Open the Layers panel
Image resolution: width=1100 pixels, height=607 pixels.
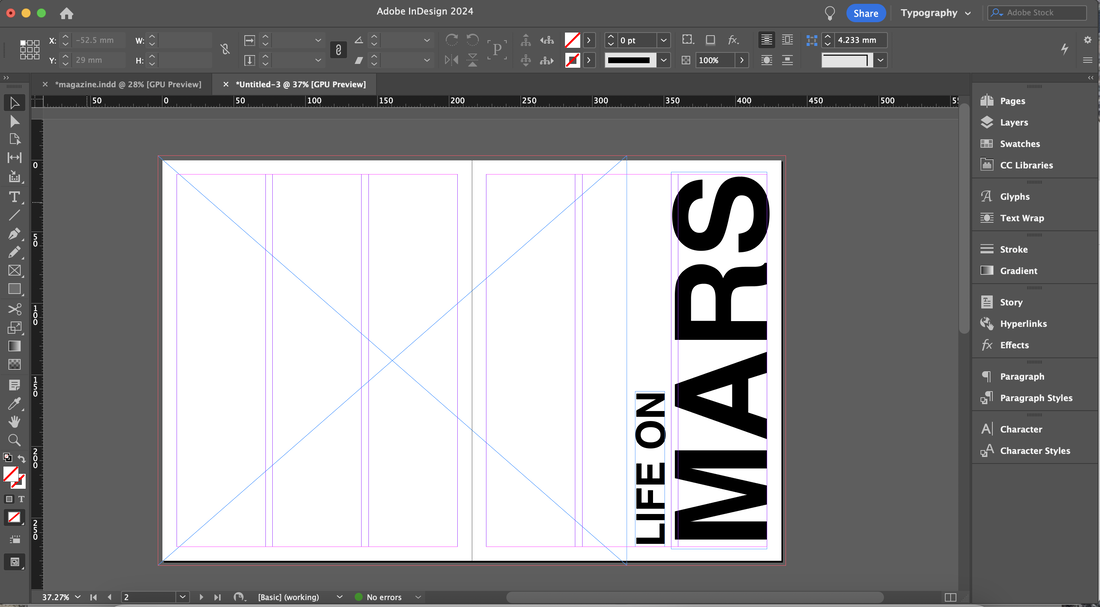1014,122
